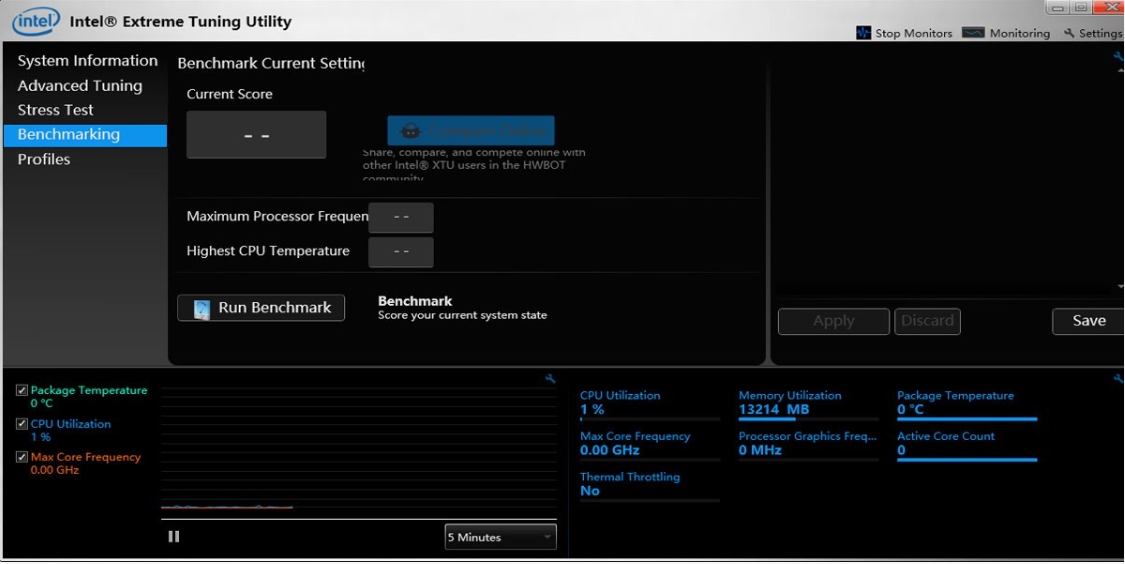The image size is (1125, 564).
Task: Open the System Information section
Action: (x=87, y=61)
